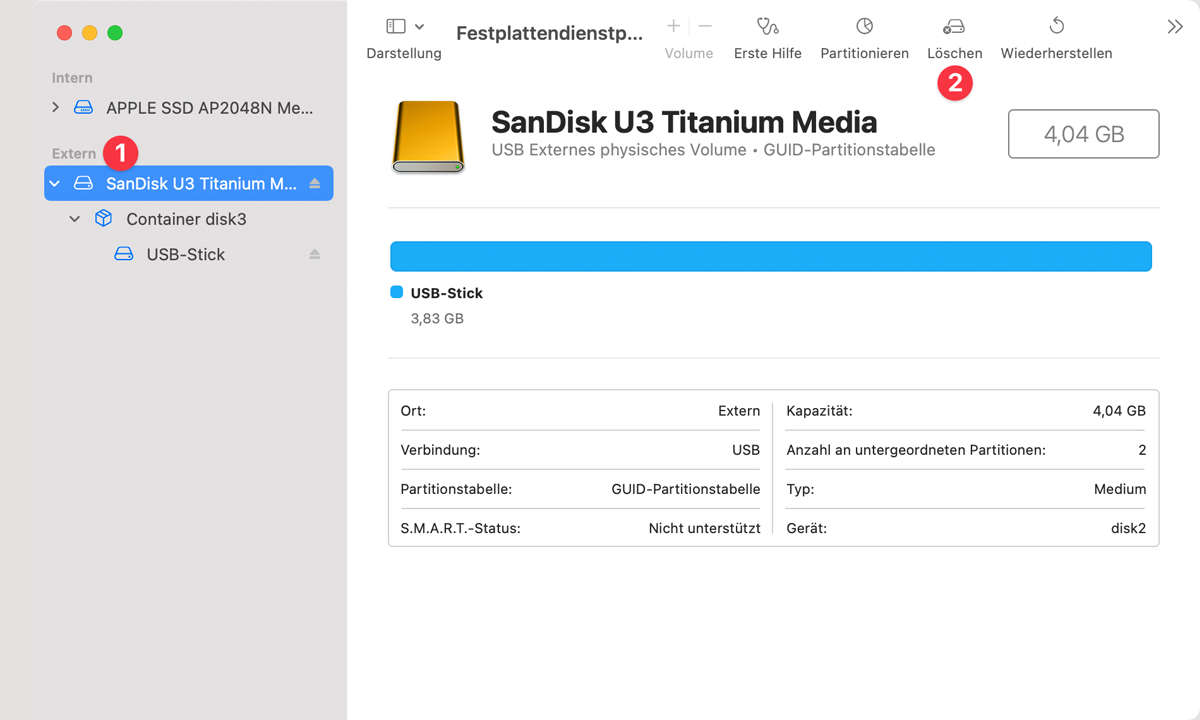Close the window with red button
Screen dimensions: 1200x720
64,33
